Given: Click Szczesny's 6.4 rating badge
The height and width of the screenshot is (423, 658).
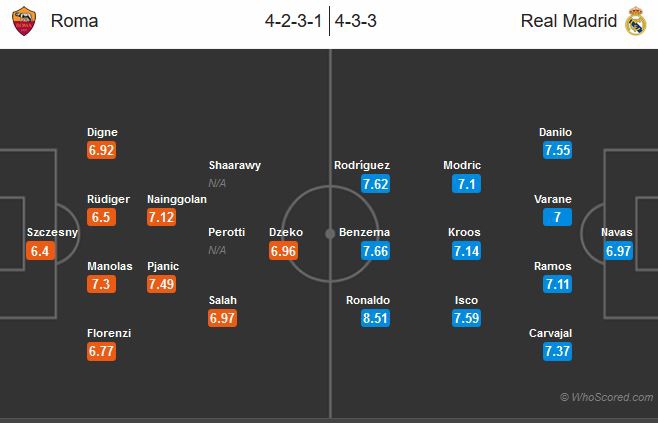Looking at the screenshot, I should 40,251.
